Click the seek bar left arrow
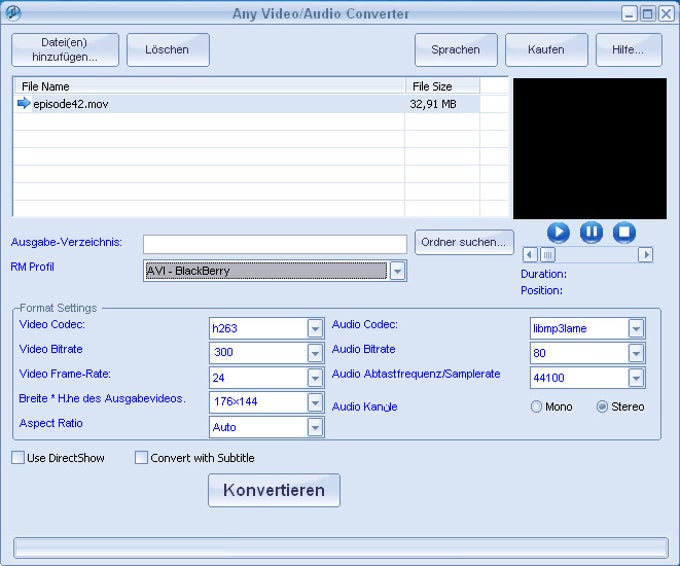 point(530,255)
